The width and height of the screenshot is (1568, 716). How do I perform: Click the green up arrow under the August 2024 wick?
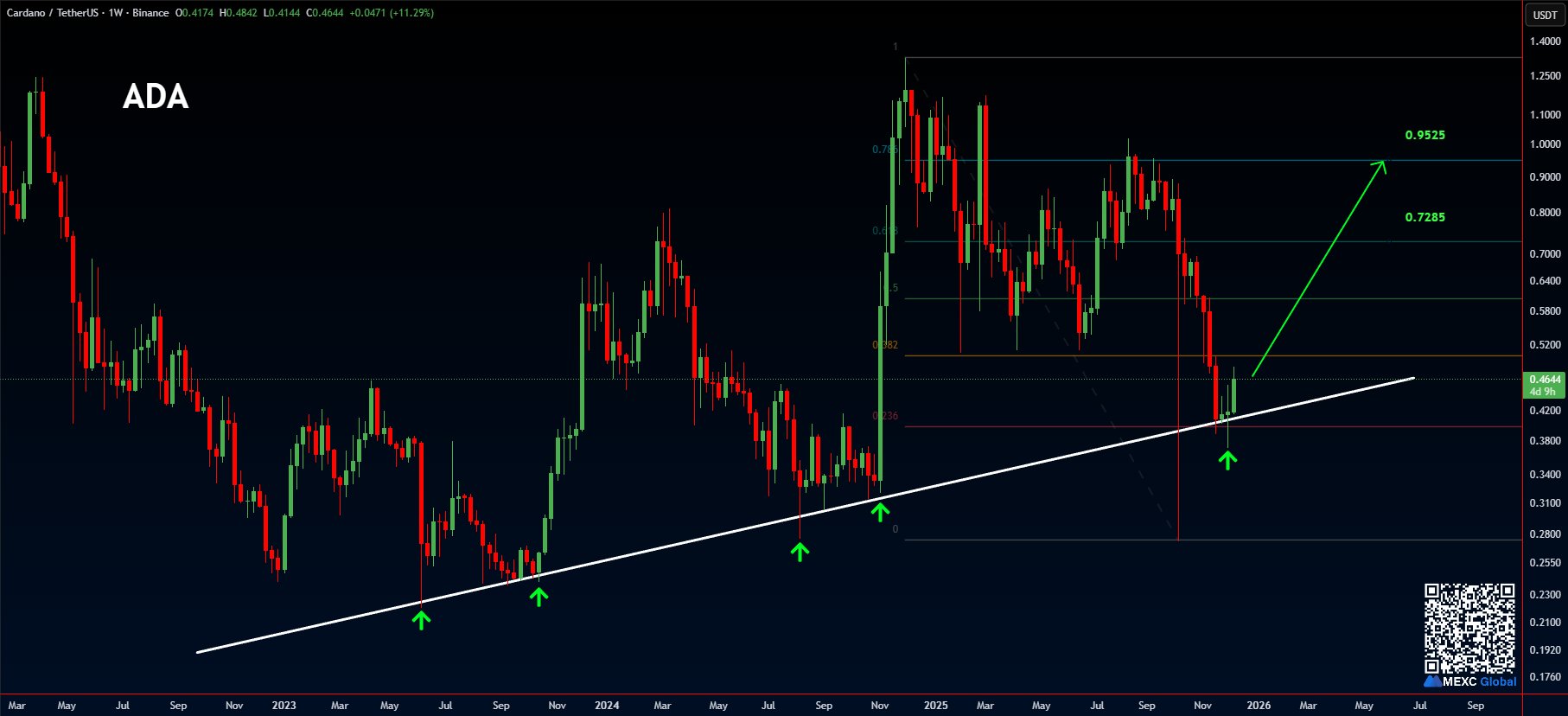800,551
